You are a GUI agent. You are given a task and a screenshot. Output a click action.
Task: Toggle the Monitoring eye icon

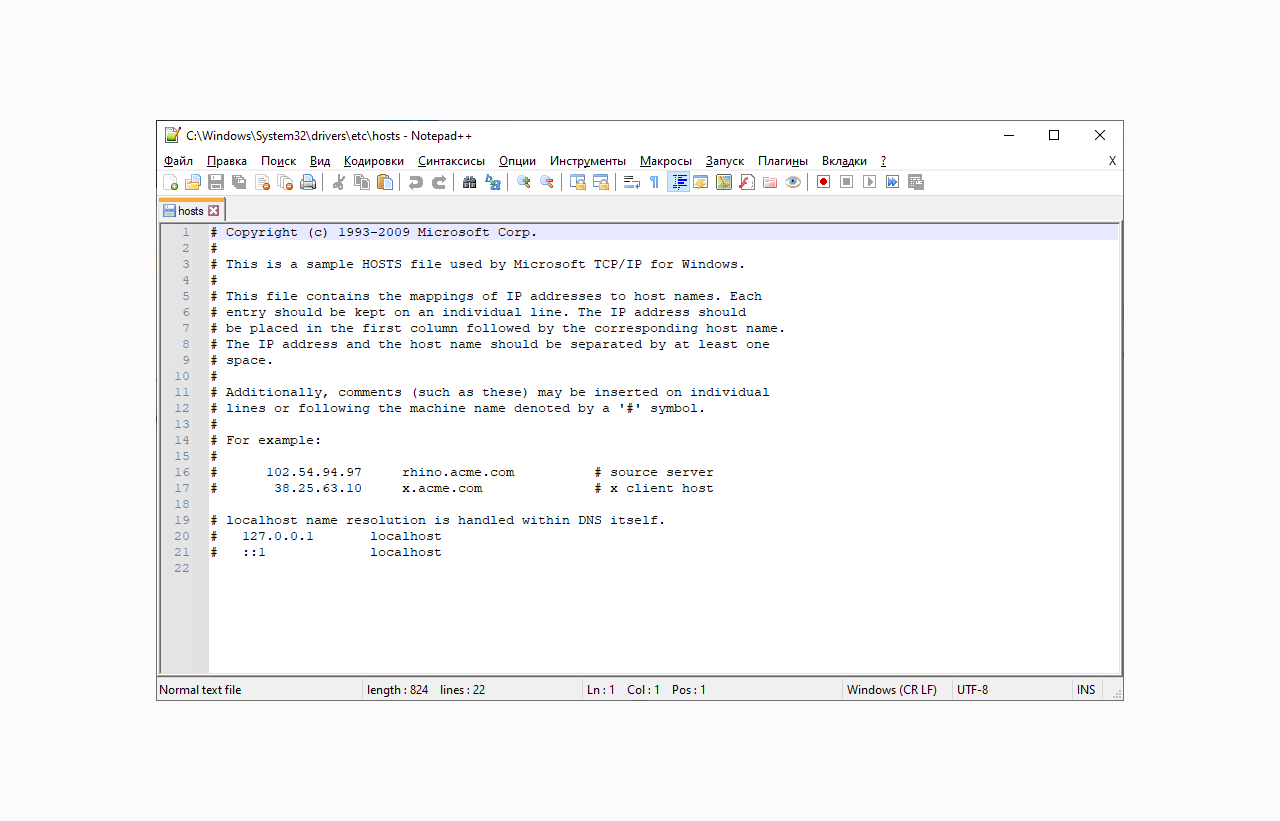[x=793, y=182]
